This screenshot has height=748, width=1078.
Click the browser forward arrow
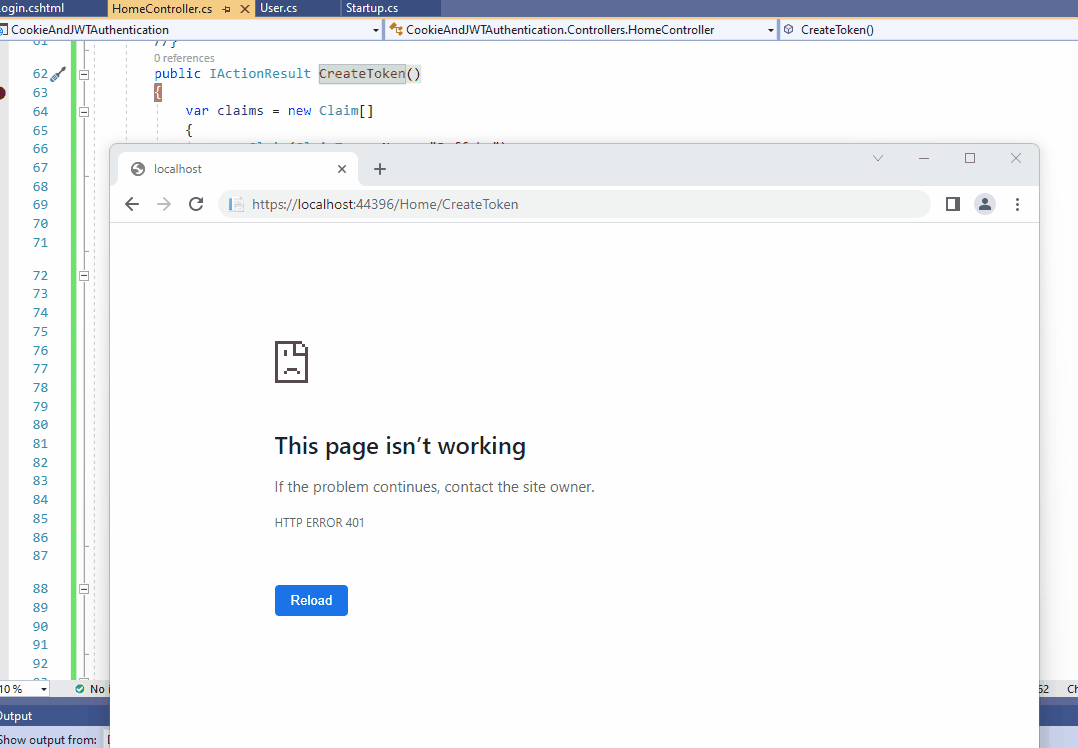coord(164,204)
